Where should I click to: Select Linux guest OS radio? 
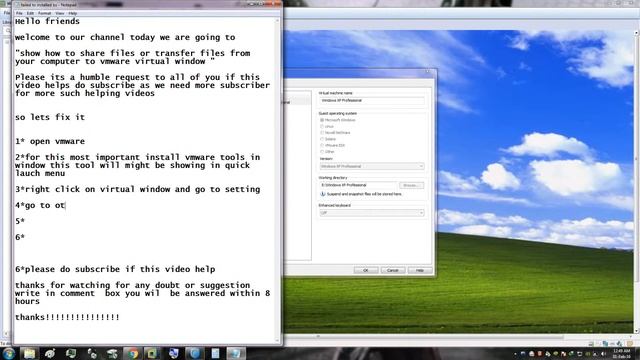[322, 127]
